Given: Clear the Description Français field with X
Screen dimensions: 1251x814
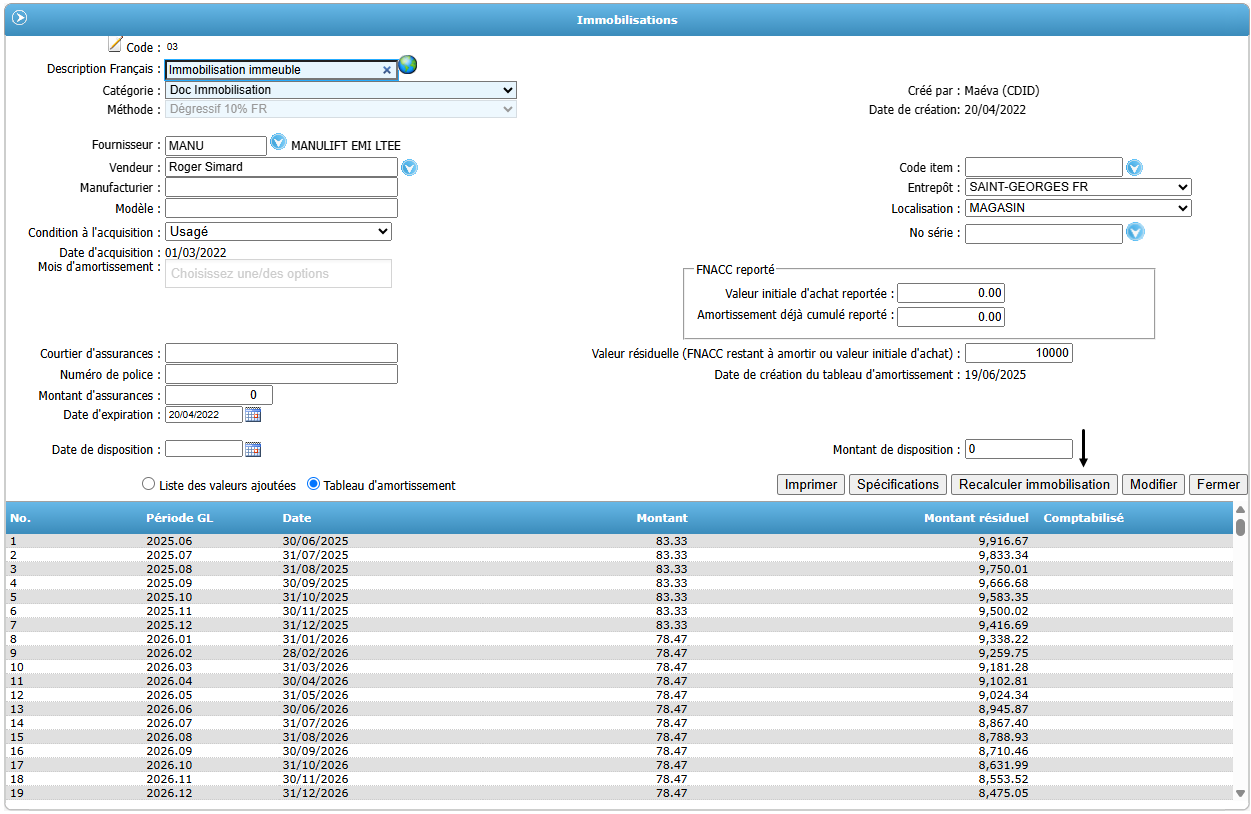Looking at the screenshot, I should click(387, 70).
